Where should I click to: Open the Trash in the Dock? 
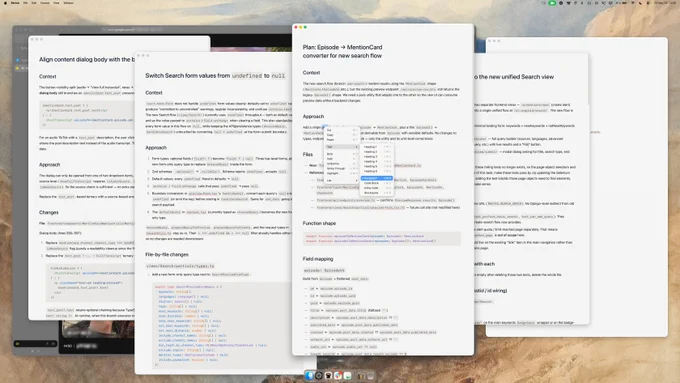[370, 376]
